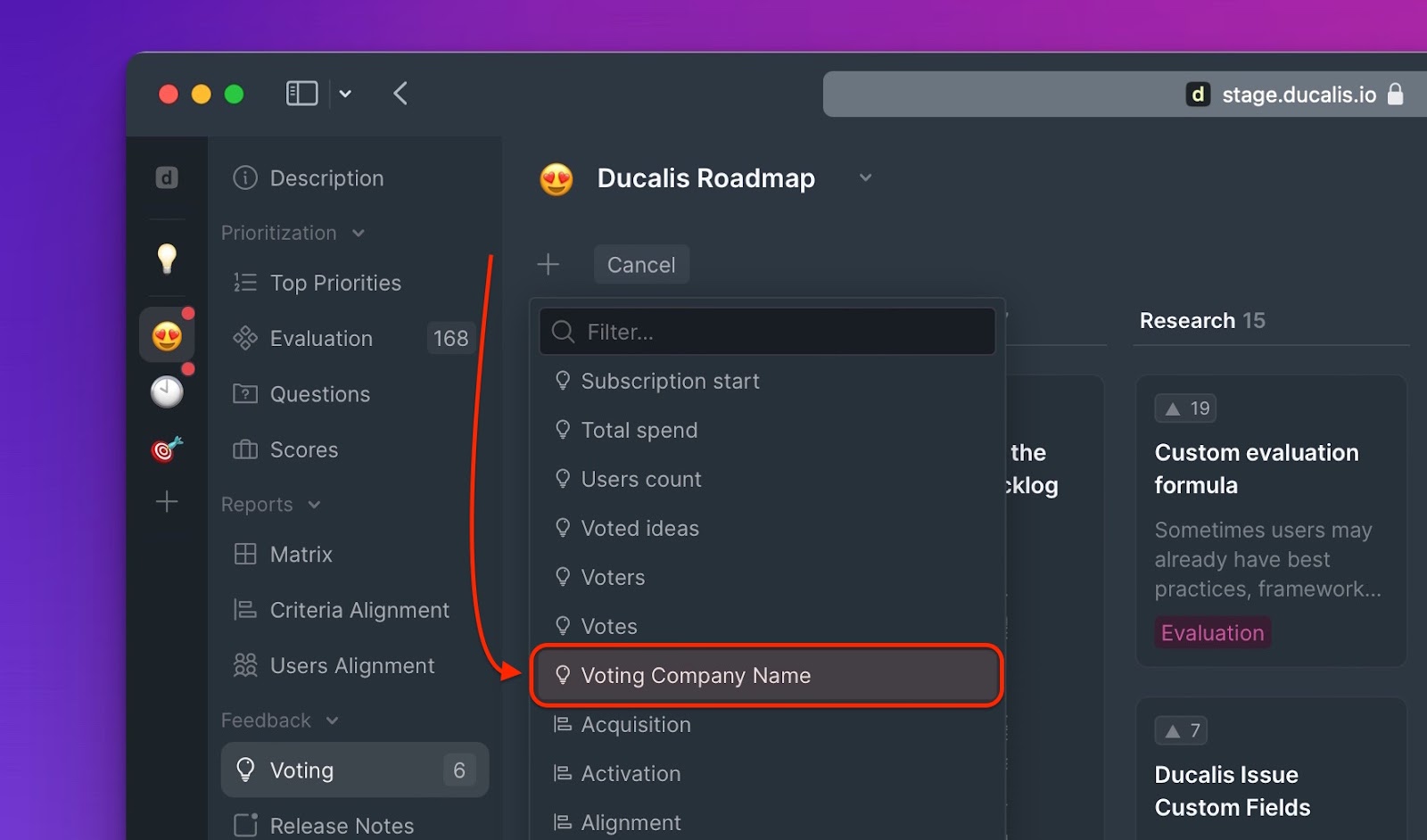Expand the Ducalis Roadmap title dropdown

click(865, 178)
